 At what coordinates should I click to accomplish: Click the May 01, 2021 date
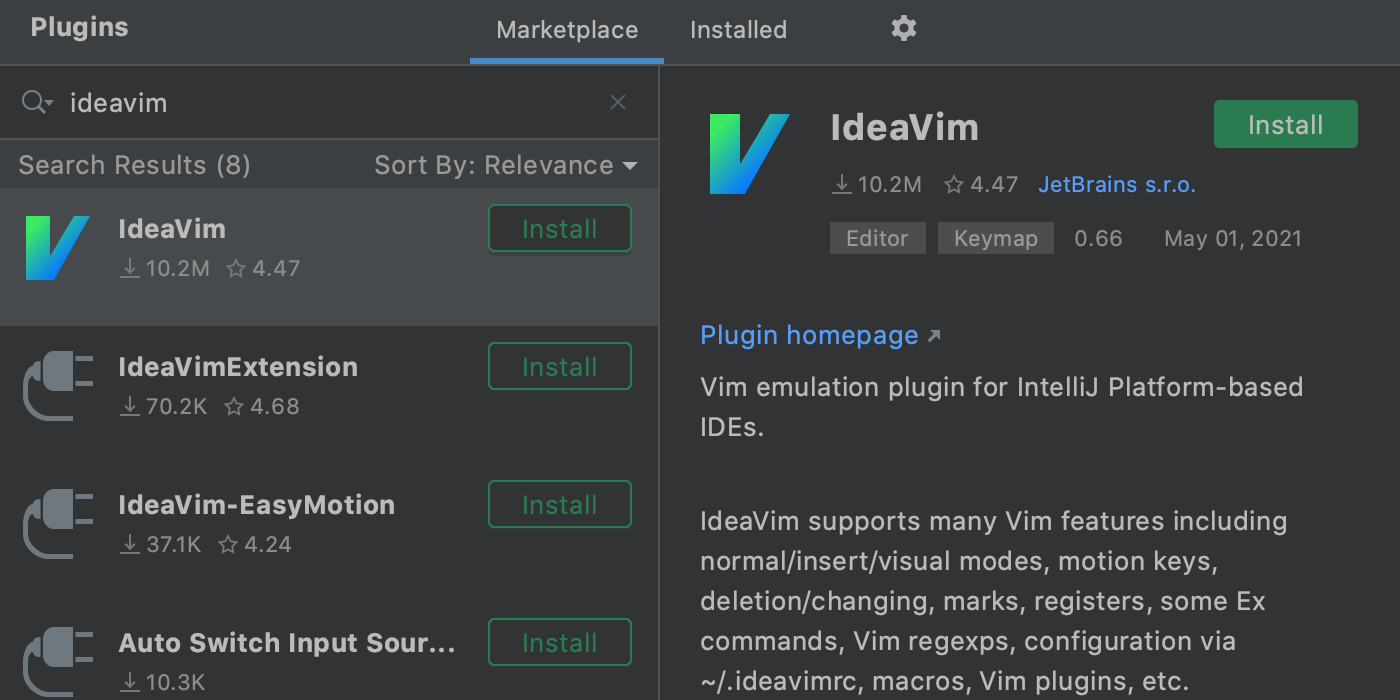[1233, 238]
